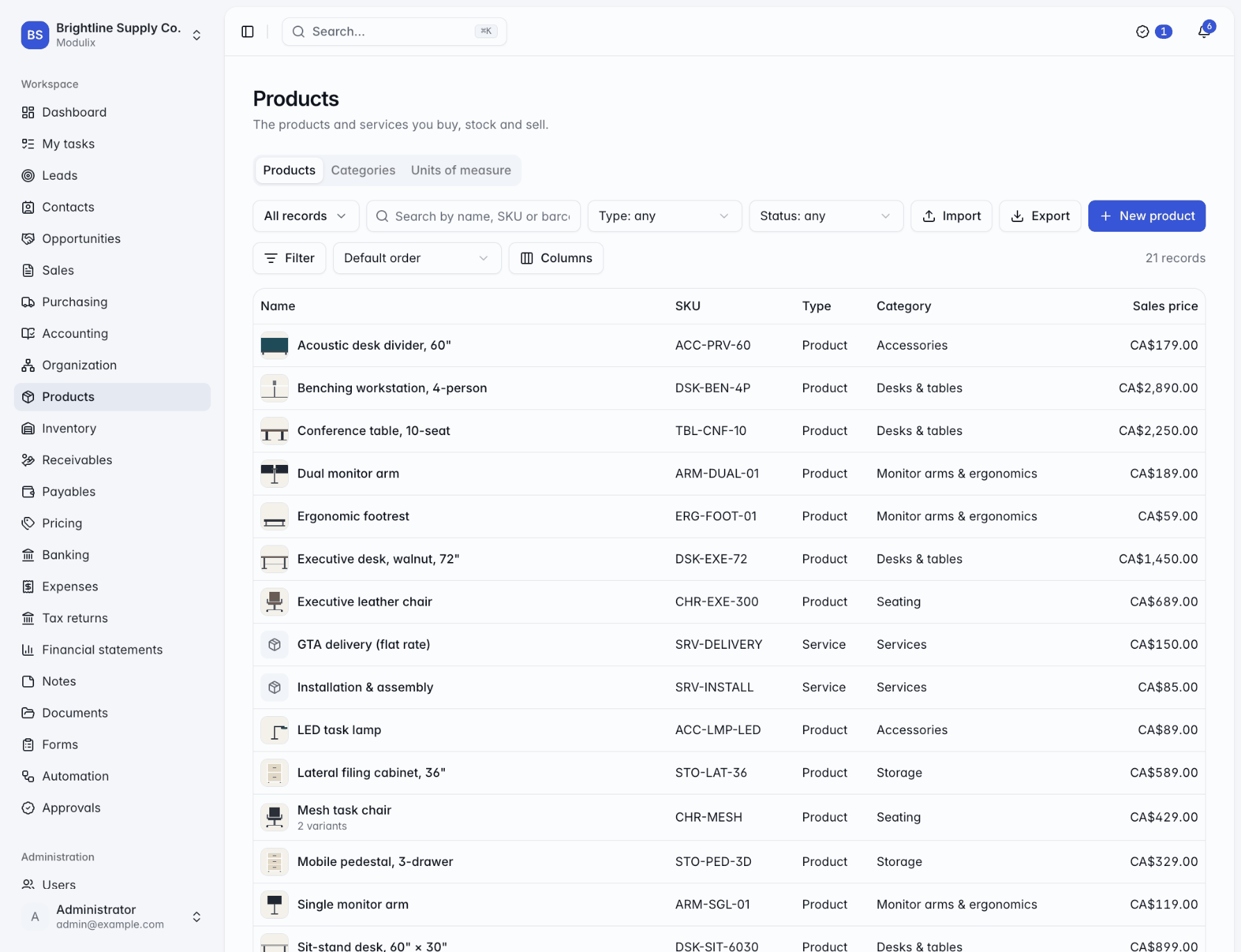Image resolution: width=1241 pixels, height=952 pixels.
Task: Open Receivables in sidebar
Action: (x=112, y=460)
